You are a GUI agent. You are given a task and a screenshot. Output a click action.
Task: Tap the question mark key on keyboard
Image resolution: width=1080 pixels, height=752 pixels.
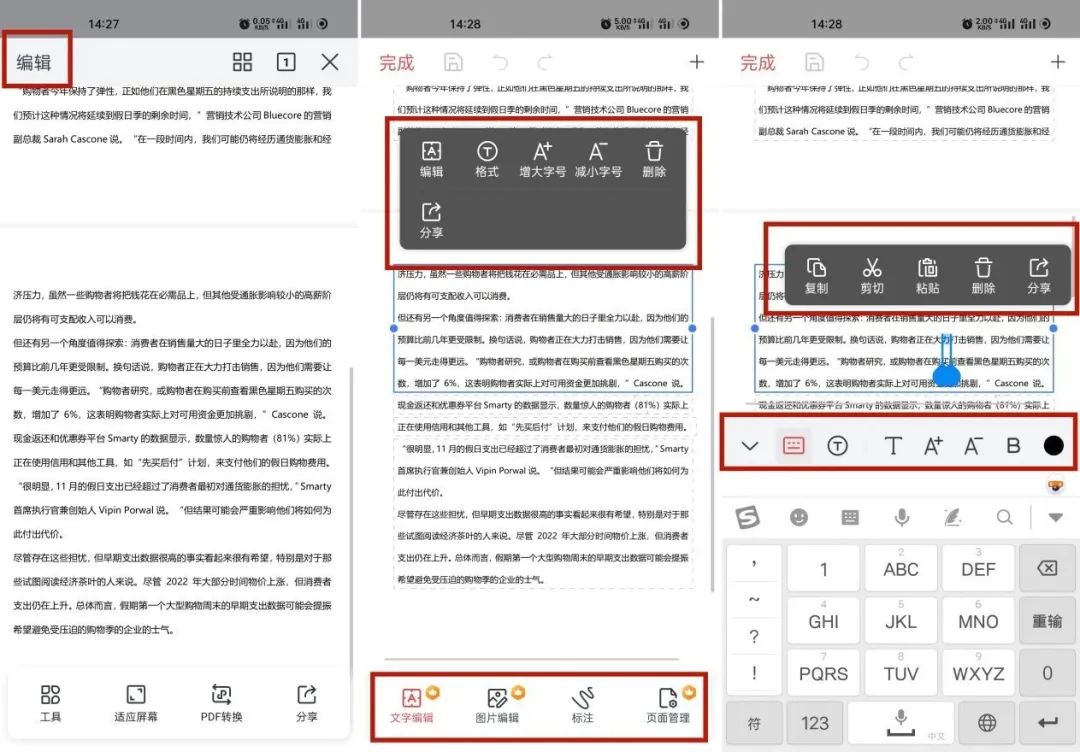tap(754, 636)
